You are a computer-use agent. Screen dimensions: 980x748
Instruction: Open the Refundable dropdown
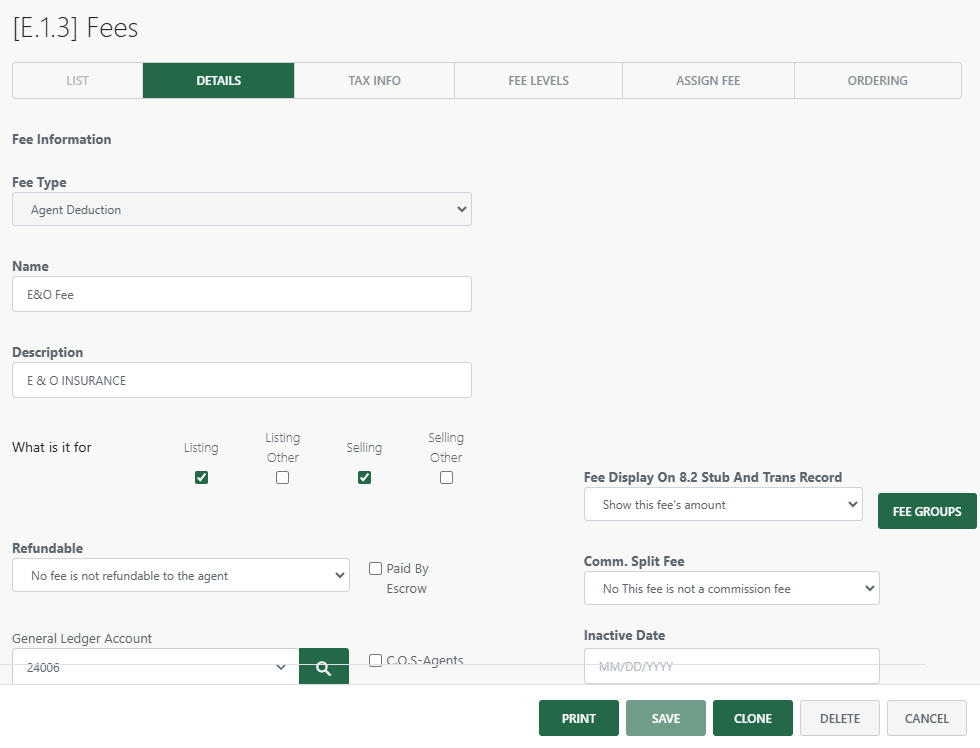(180, 575)
